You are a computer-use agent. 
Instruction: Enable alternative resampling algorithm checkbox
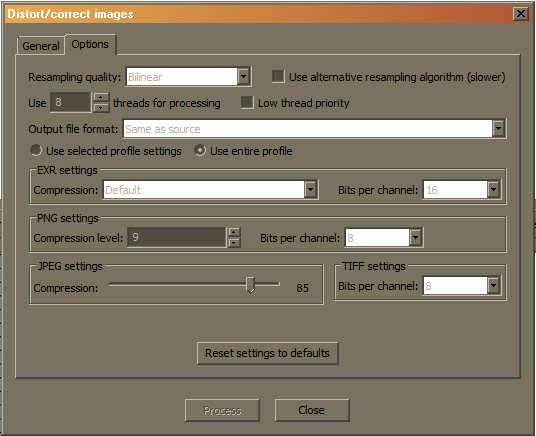pyautogui.click(x=278, y=76)
